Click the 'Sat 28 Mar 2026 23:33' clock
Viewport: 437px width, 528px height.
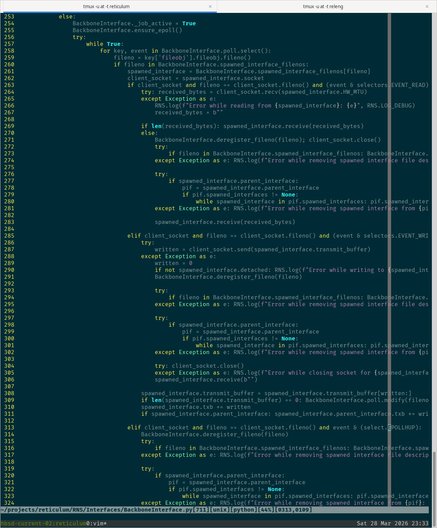393,523
